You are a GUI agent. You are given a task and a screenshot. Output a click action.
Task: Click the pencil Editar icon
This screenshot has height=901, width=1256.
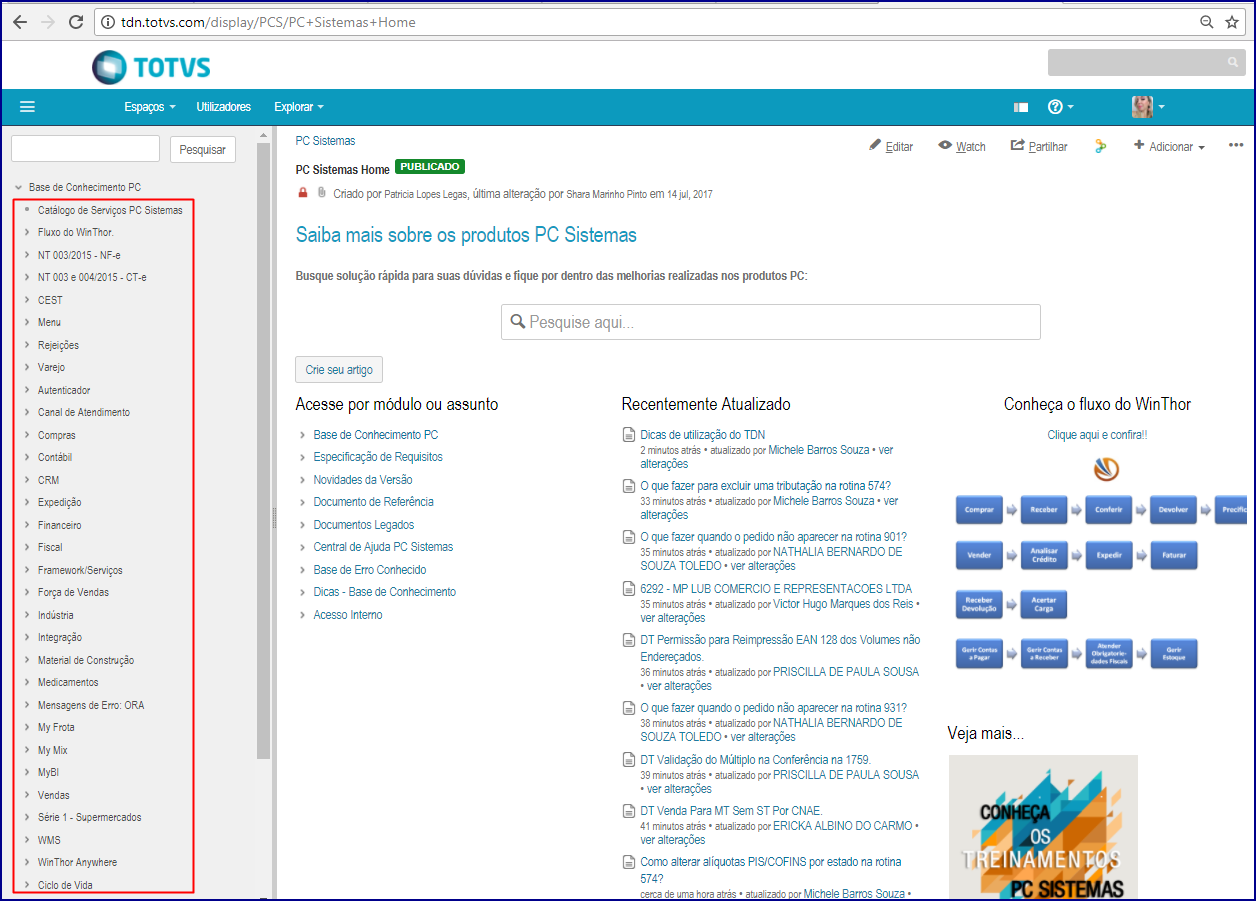pos(875,146)
